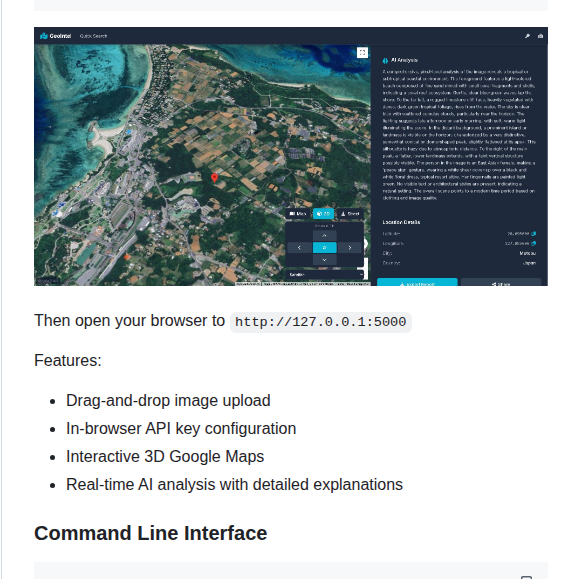Click the Command Line Interface heading
580x579 pixels.
pyautogui.click(x=151, y=533)
